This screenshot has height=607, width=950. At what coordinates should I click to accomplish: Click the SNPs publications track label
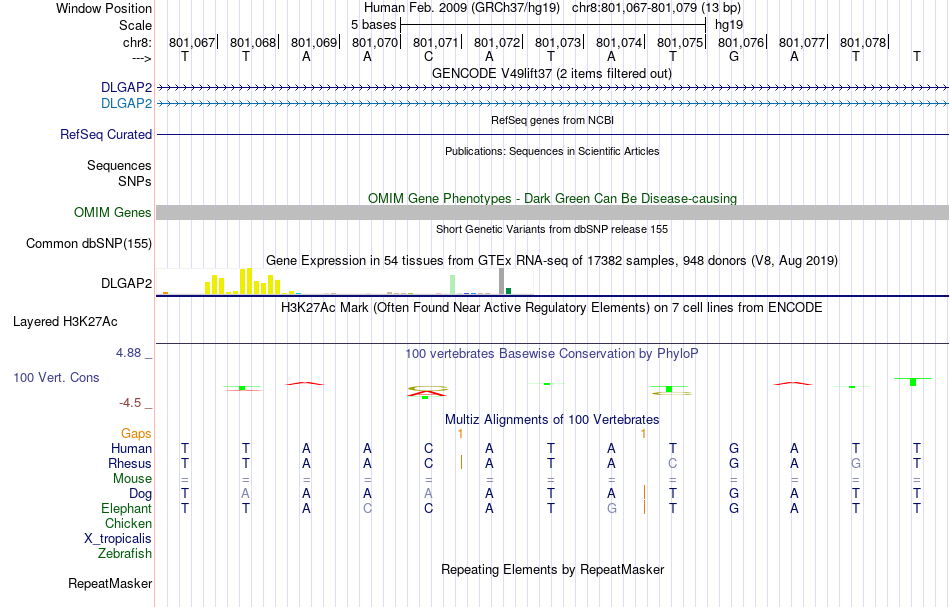(135, 181)
